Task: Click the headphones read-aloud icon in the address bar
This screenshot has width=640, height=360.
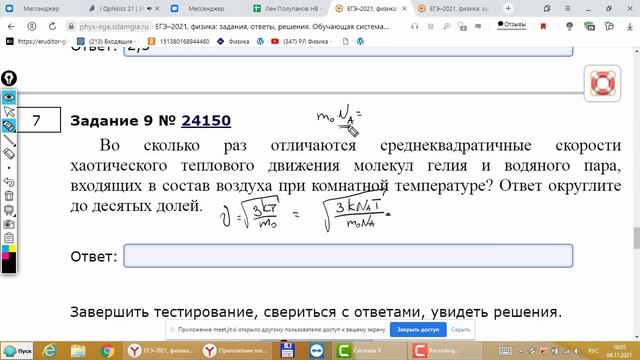Action: [415, 26]
